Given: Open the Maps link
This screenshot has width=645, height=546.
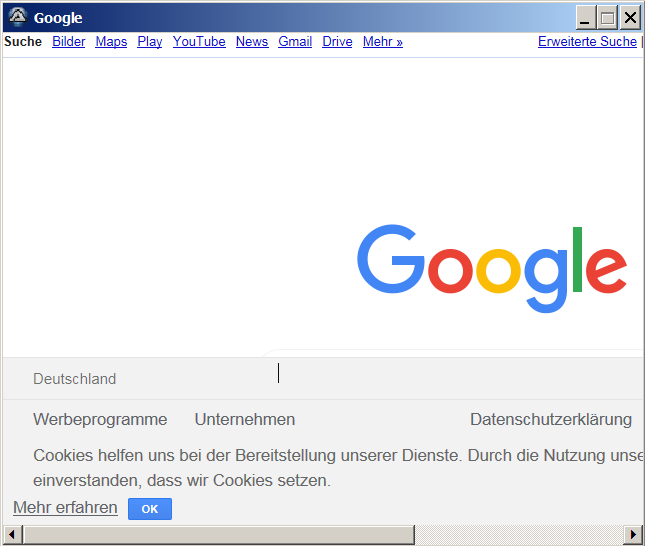Looking at the screenshot, I should point(111,42).
